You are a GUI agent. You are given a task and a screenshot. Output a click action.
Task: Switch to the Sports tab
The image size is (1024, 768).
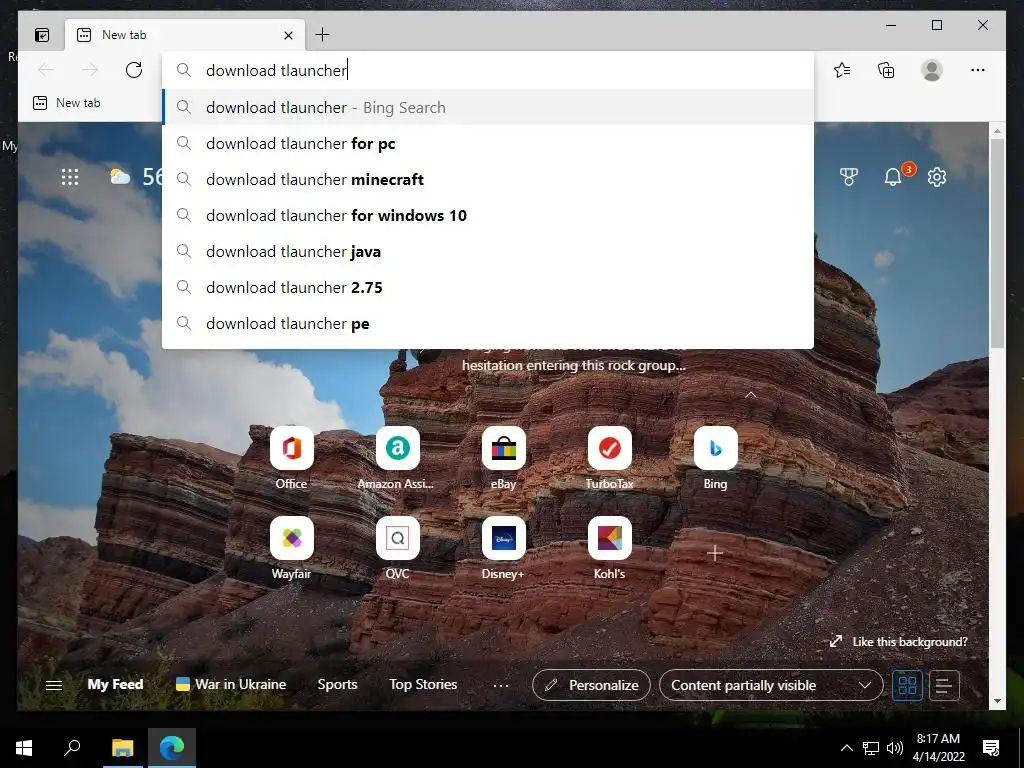pyautogui.click(x=337, y=684)
